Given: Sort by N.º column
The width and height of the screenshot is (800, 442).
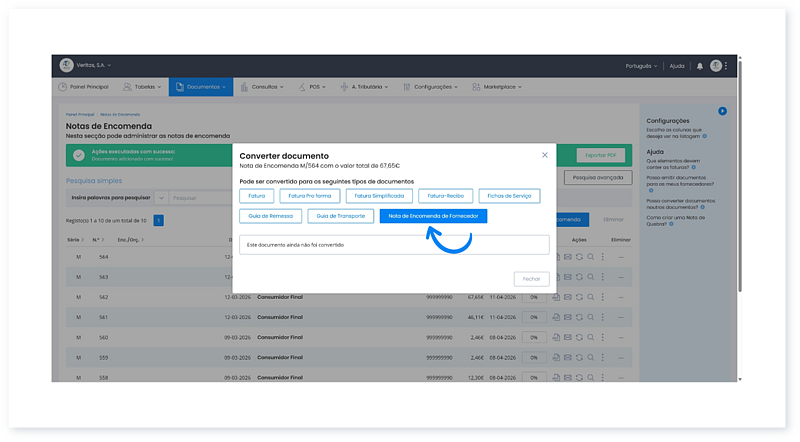Looking at the screenshot, I should click(x=98, y=239).
